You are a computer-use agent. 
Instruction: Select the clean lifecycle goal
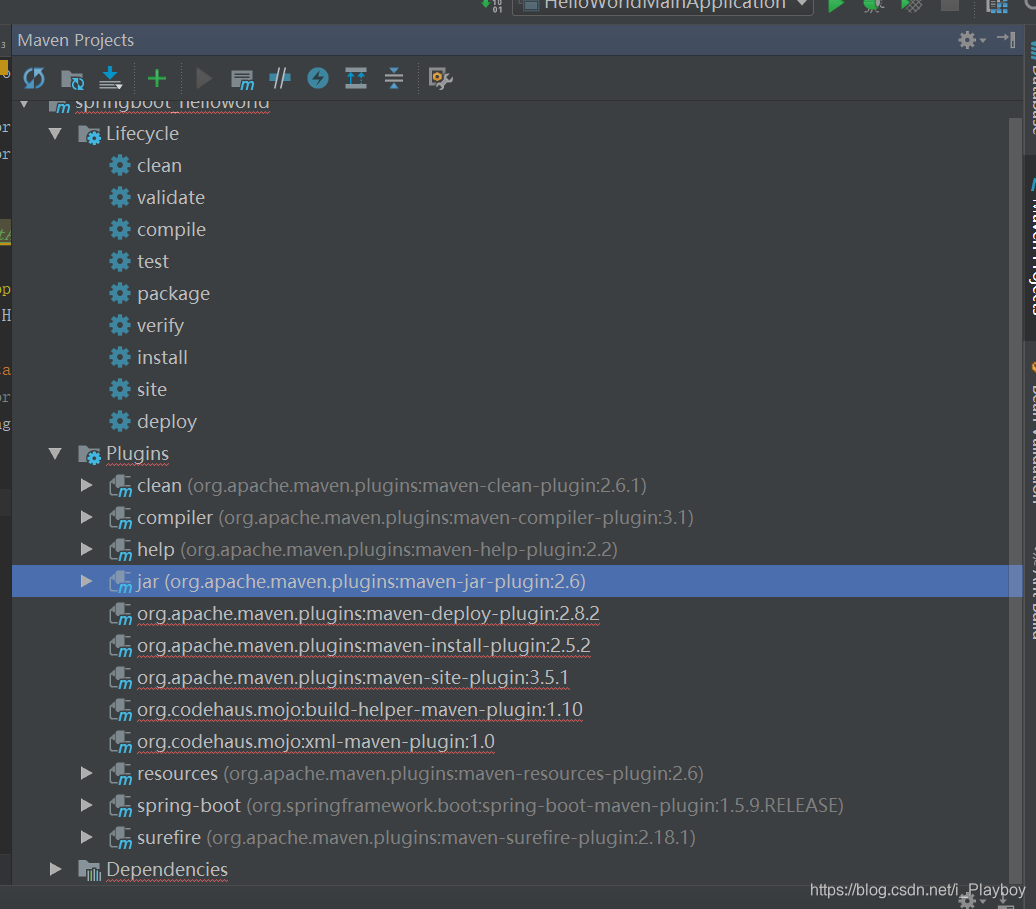[x=159, y=166]
